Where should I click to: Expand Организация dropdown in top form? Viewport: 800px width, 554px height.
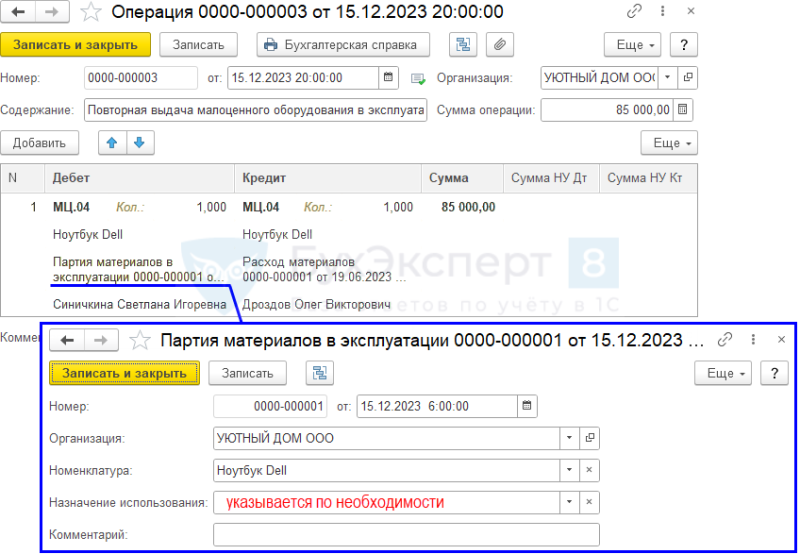coord(667,78)
